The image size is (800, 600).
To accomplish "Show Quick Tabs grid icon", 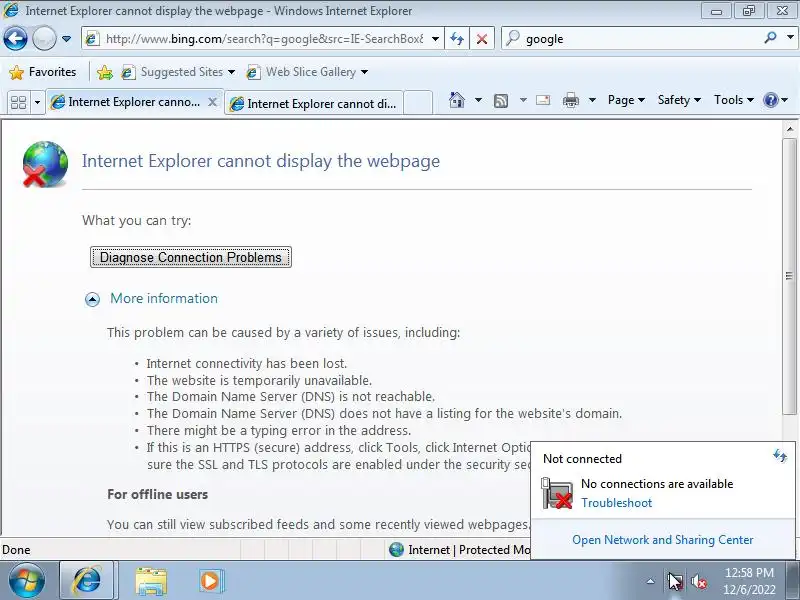I will (18, 103).
